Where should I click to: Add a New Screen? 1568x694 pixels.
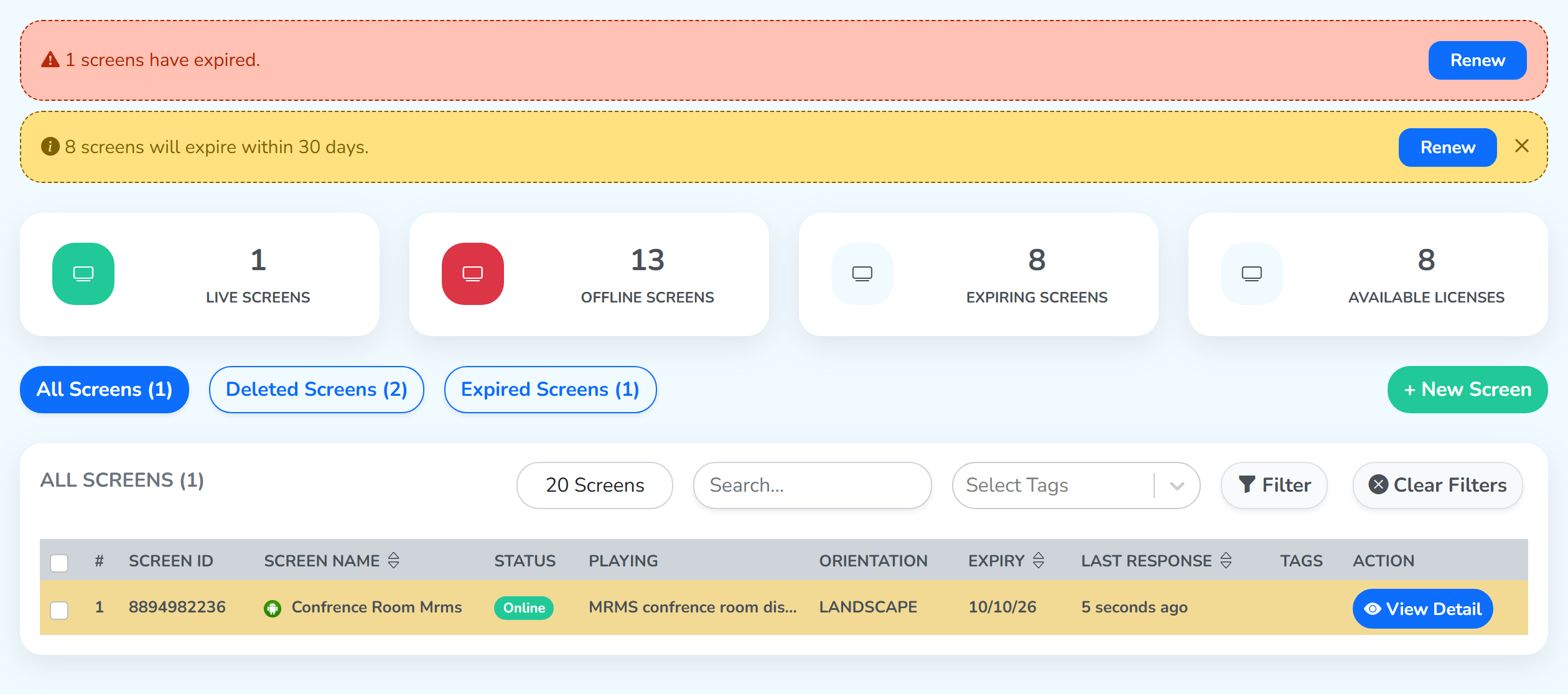coord(1468,390)
